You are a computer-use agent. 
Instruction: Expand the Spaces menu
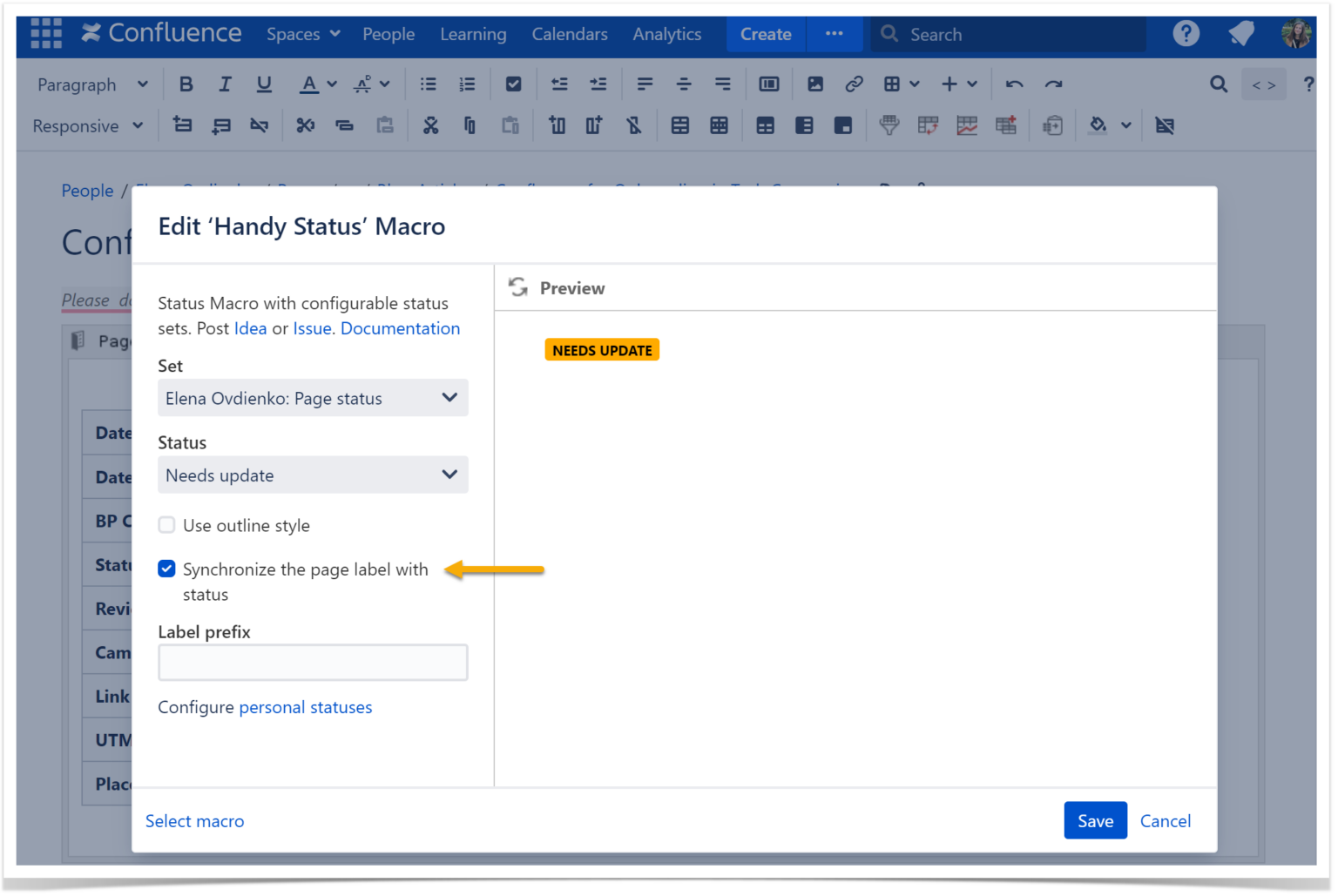(x=302, y=34)
